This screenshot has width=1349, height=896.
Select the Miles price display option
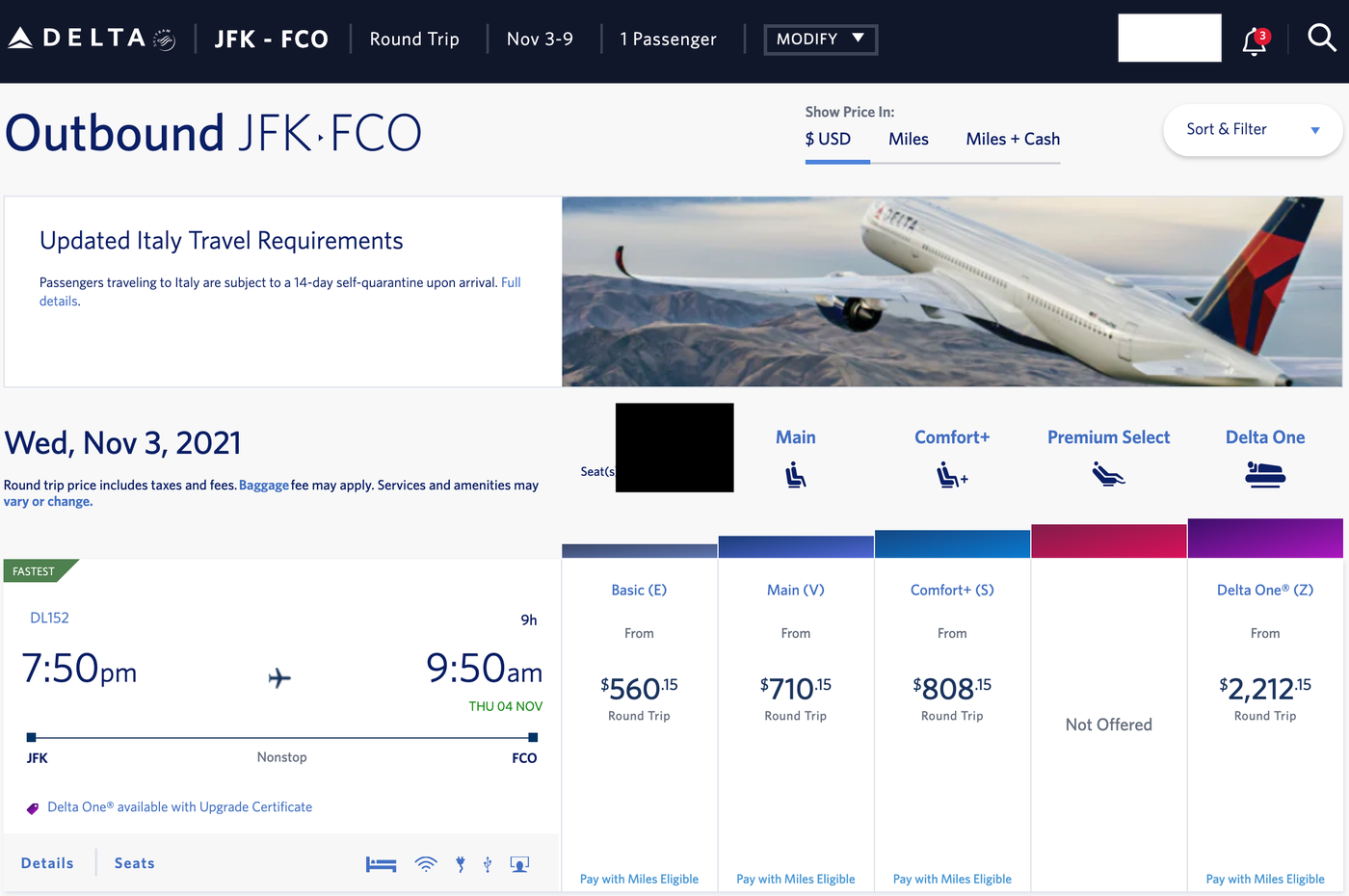pos(908,139)
